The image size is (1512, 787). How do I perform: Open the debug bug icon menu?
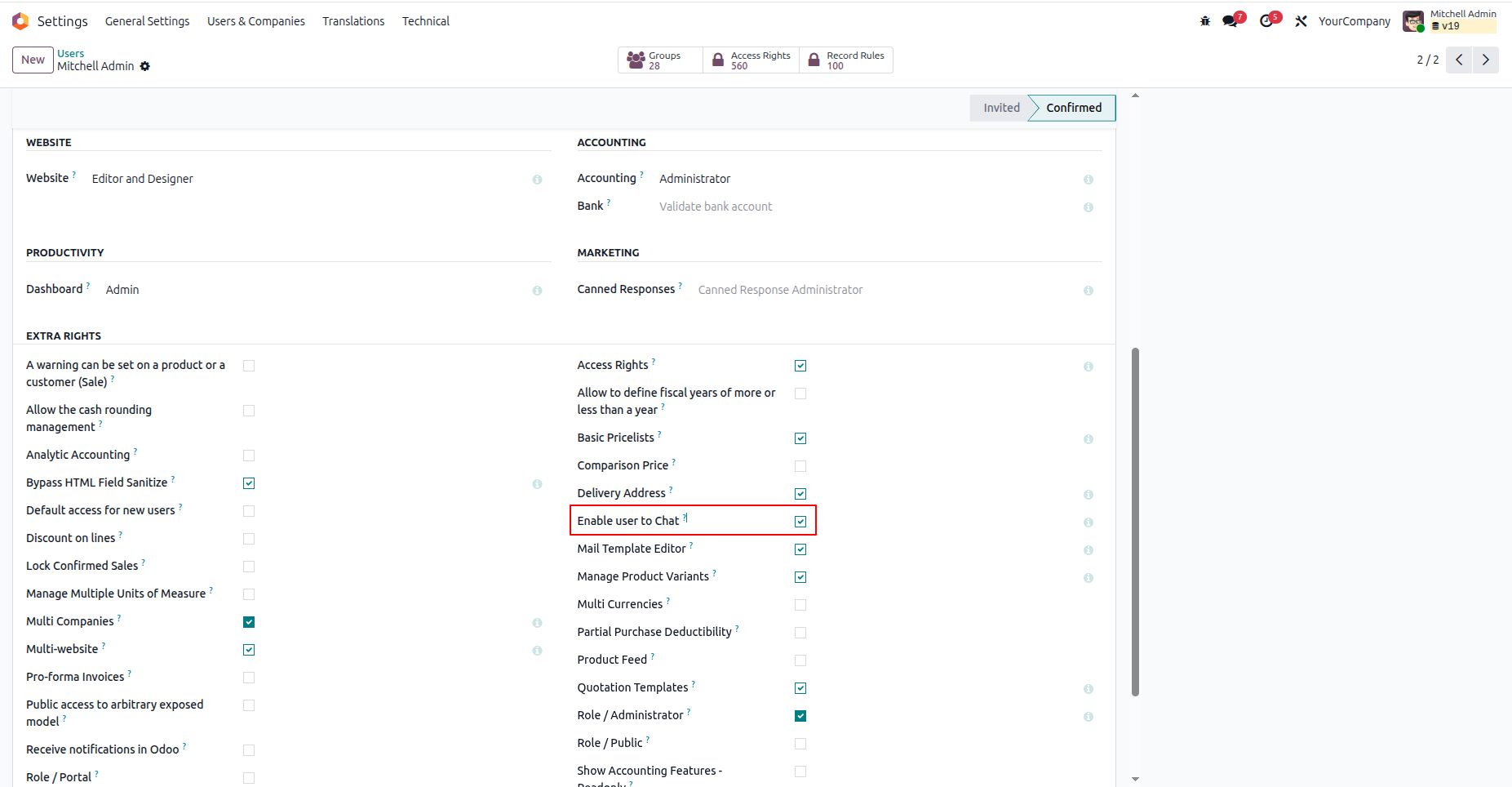coord(1205,21)
